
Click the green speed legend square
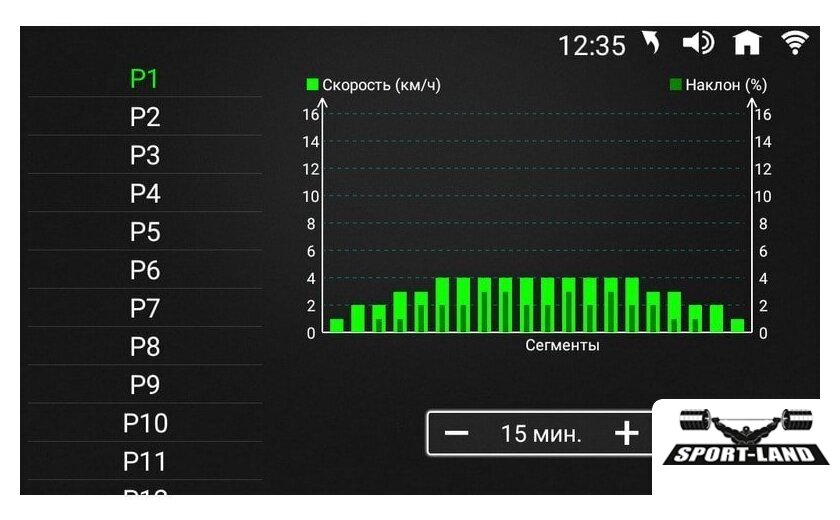[313, 85]
